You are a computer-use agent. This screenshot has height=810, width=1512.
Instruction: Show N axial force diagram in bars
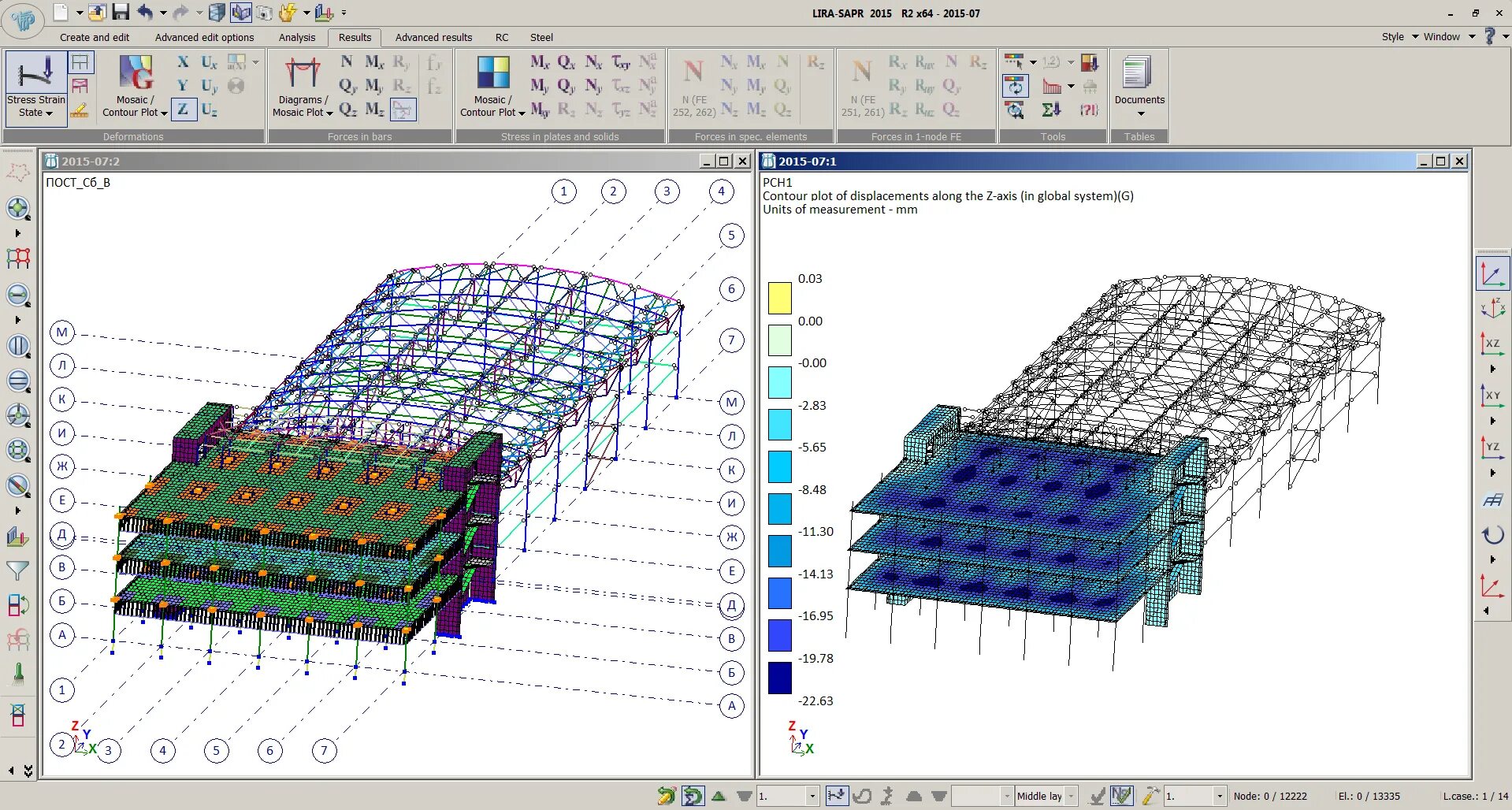click(347, 62)
